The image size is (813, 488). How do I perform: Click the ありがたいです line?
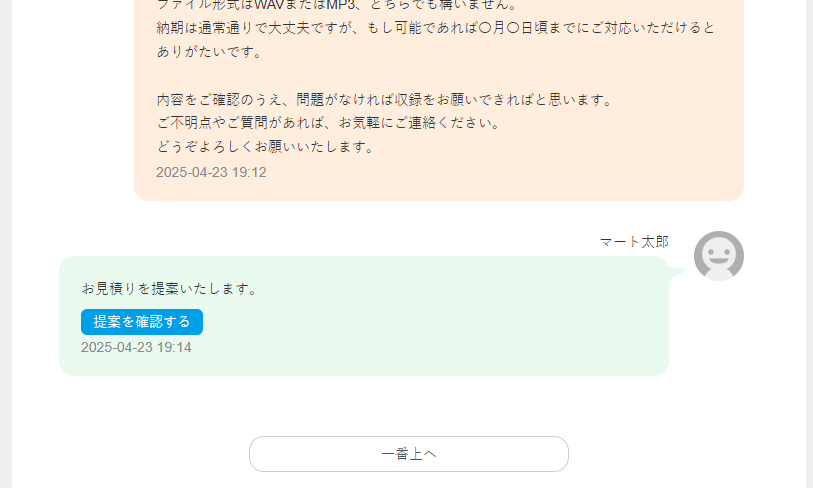[195, 51]
